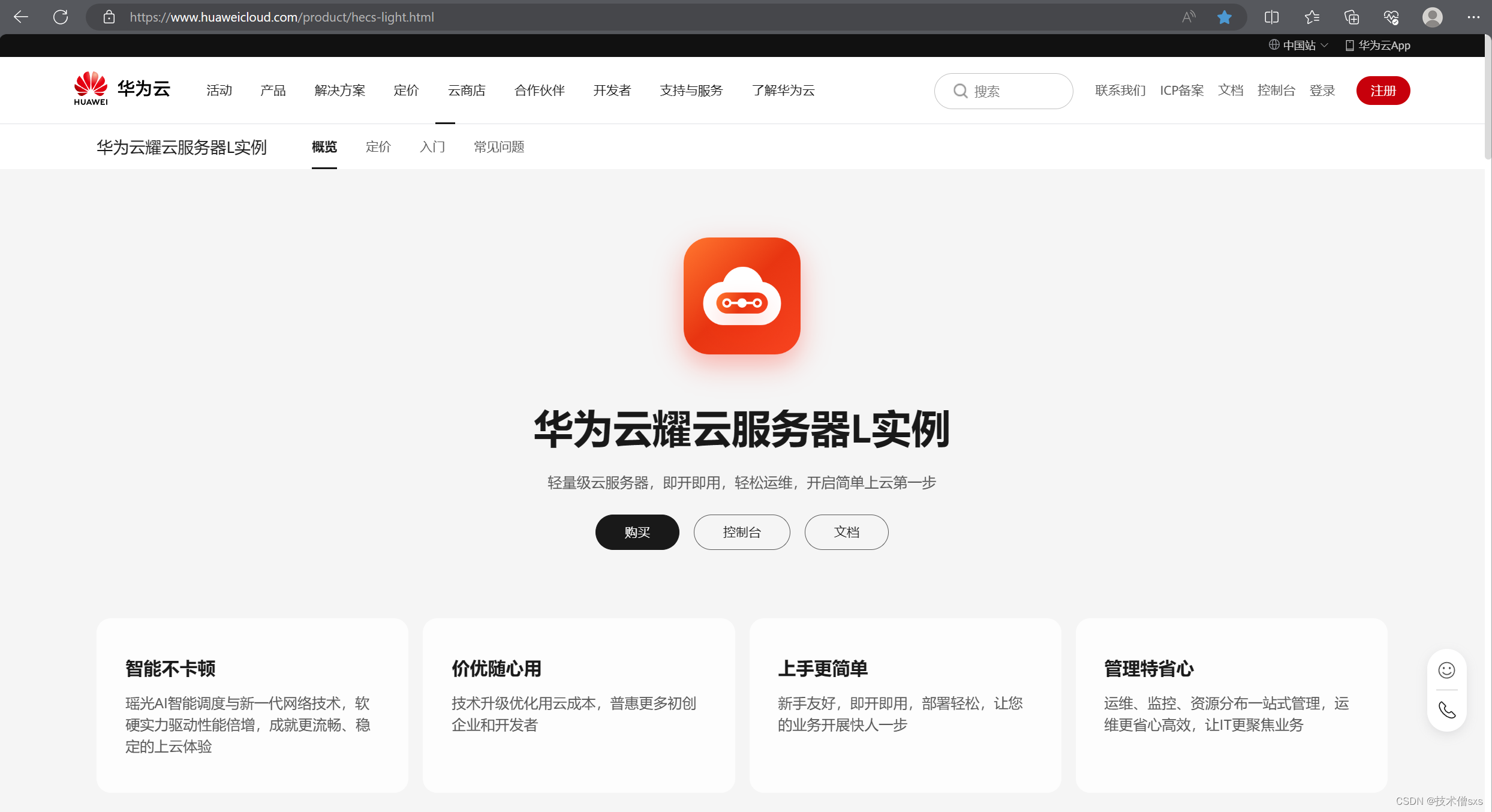Open the phone contact icon

[1446, 710]
